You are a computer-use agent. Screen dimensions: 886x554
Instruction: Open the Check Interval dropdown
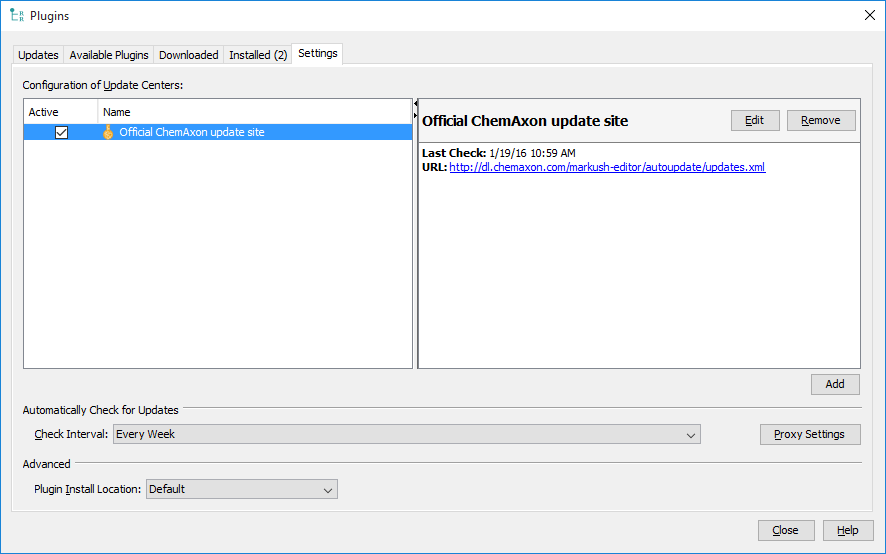406,434
